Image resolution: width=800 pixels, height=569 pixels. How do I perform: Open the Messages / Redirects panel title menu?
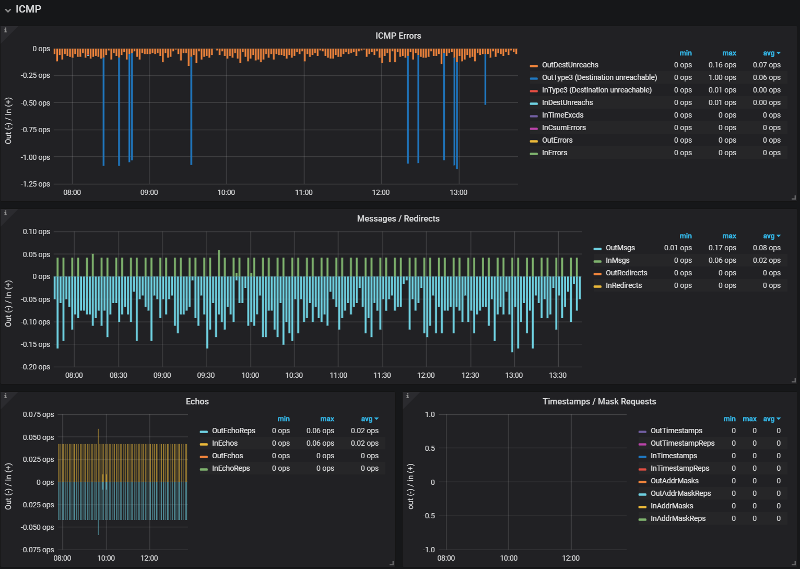coord(398,218)
